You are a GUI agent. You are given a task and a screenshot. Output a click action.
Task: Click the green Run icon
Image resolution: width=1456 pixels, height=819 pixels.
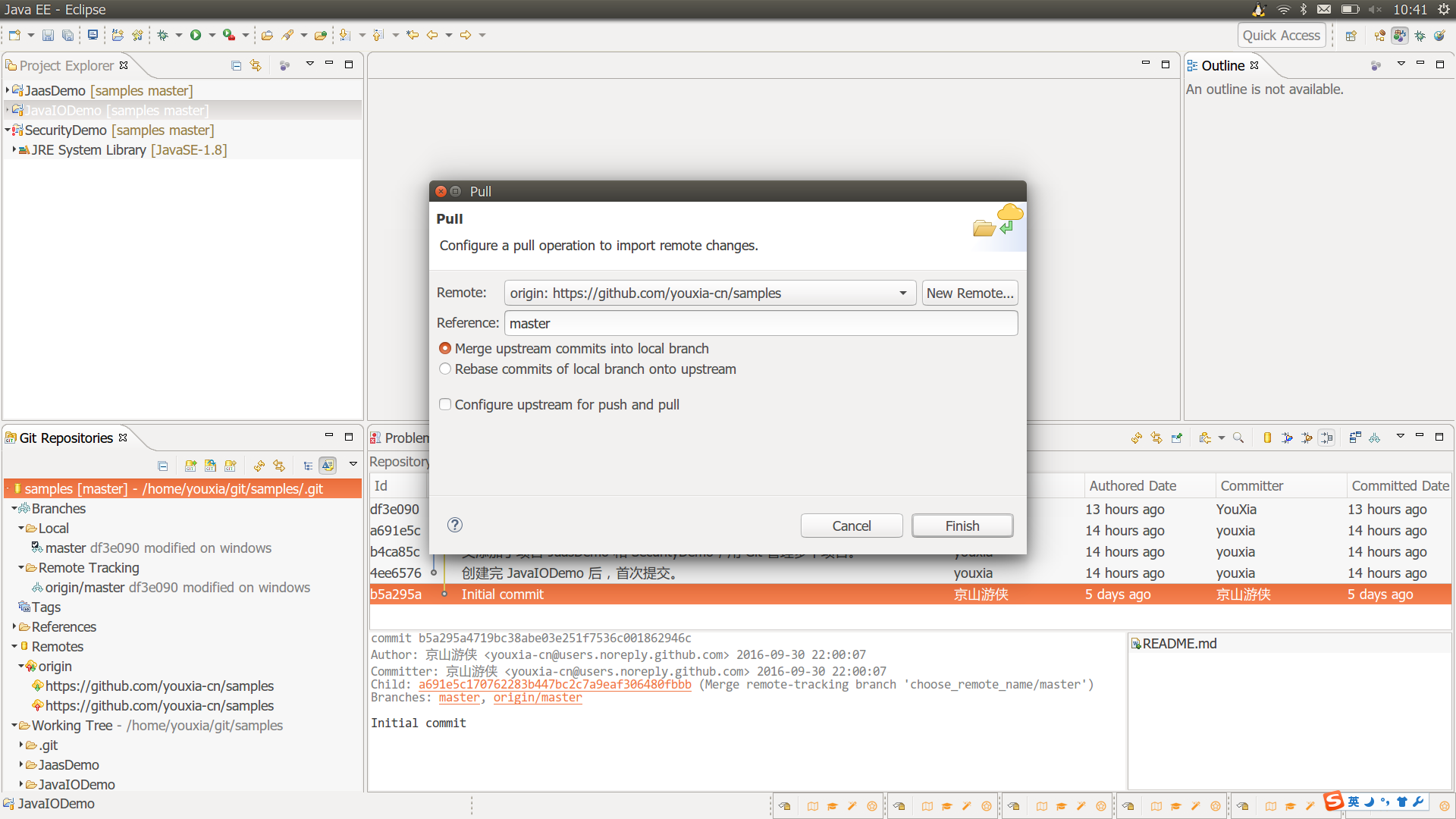click(196, 35)
